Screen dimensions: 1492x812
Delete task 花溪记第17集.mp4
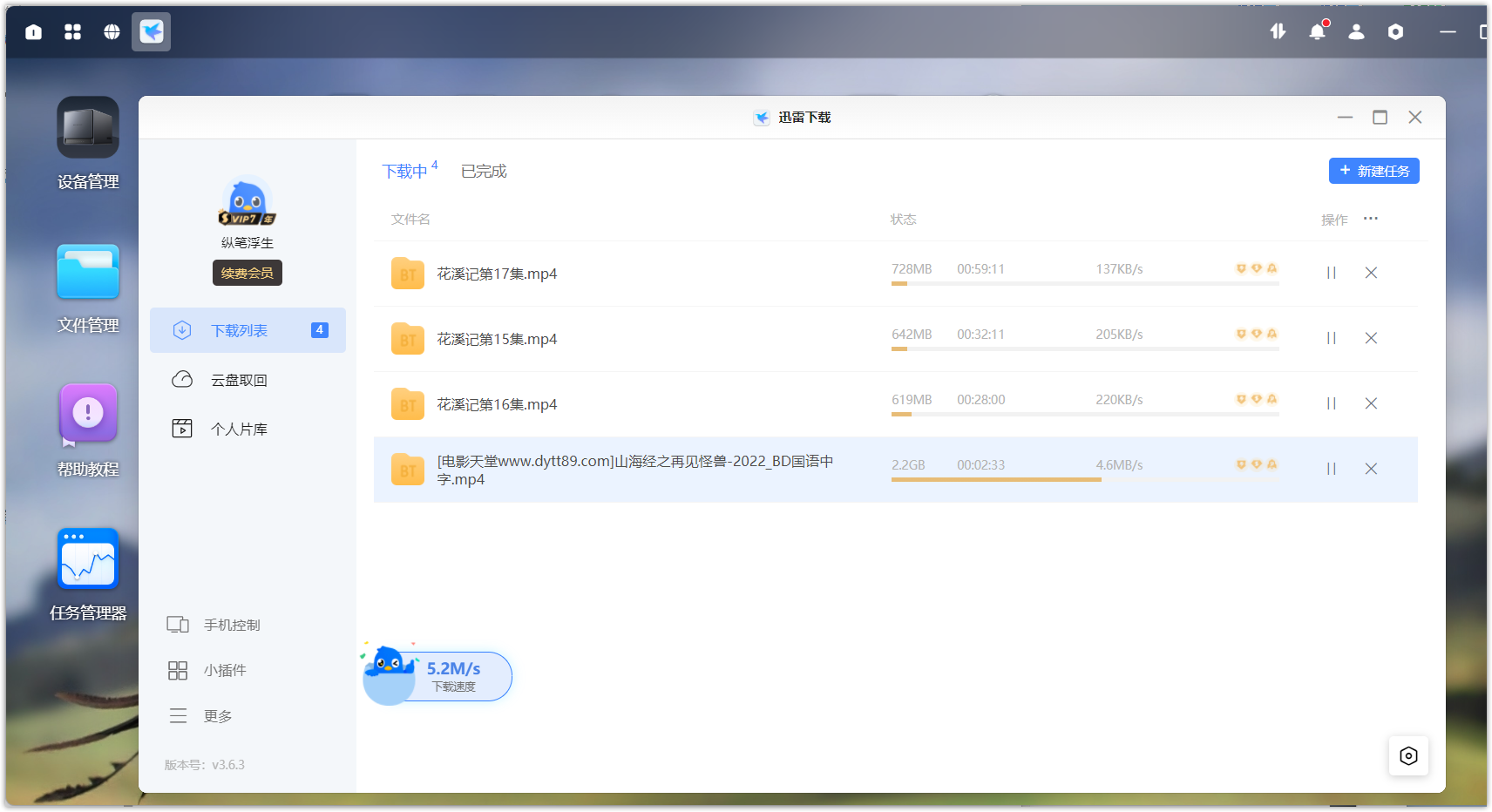click(x=1371, y=273)
